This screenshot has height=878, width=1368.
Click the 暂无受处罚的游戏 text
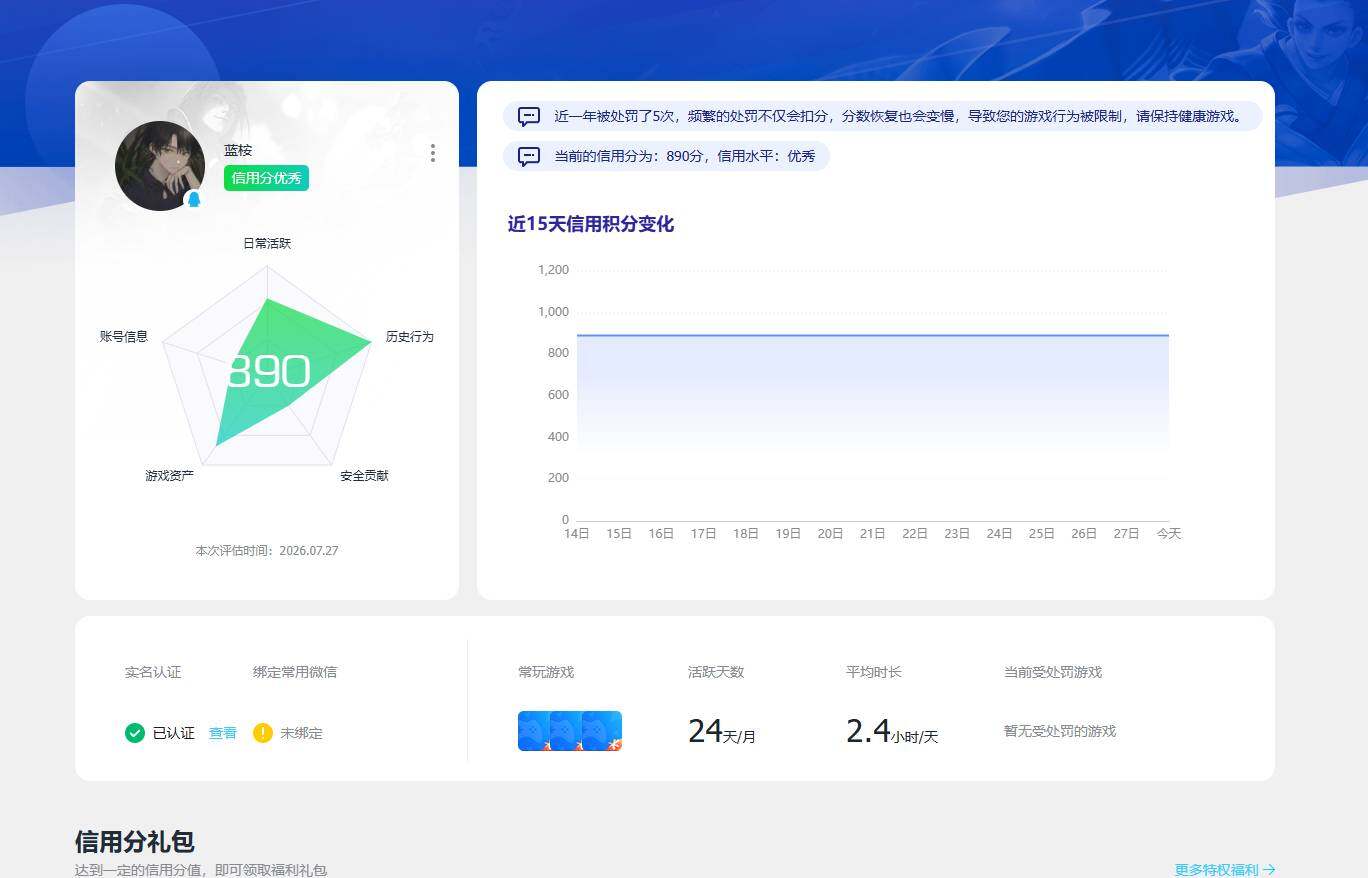tap(1060, 731)
